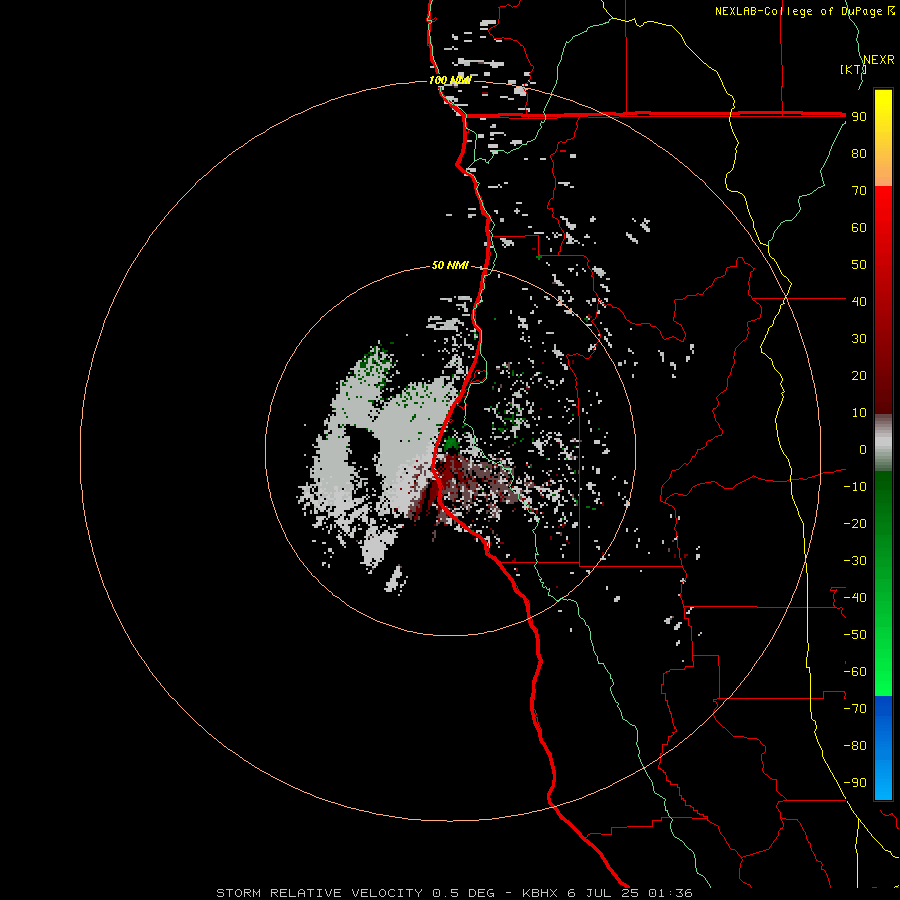The image size is (900, 900).
Task: Select the "80" value on the velocity scale
Action: pyautogui.click(x=859, y=153)
